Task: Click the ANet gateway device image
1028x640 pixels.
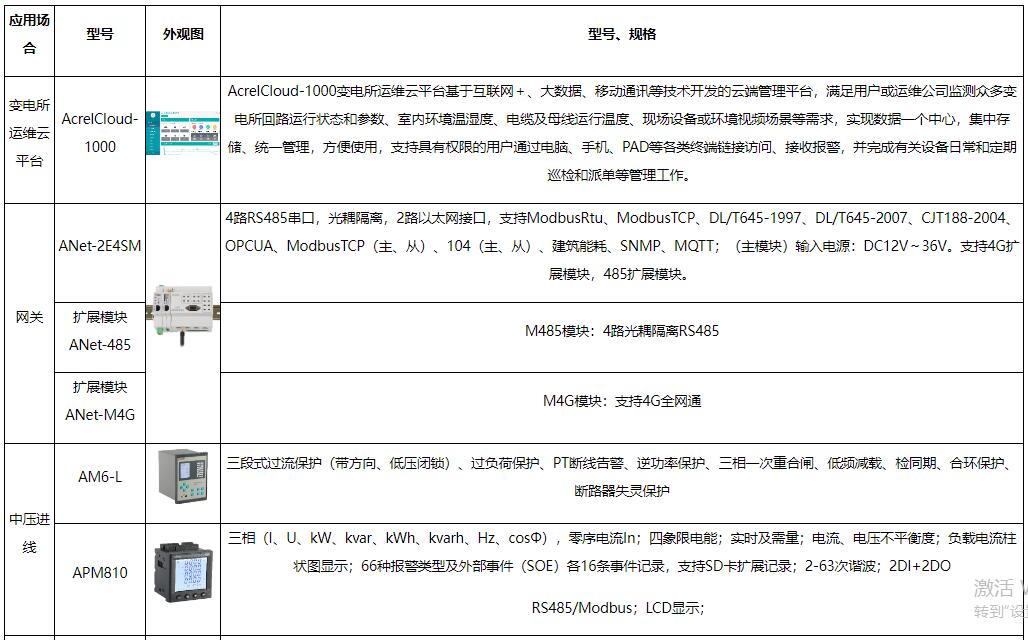Action: [x=183, y=308]
